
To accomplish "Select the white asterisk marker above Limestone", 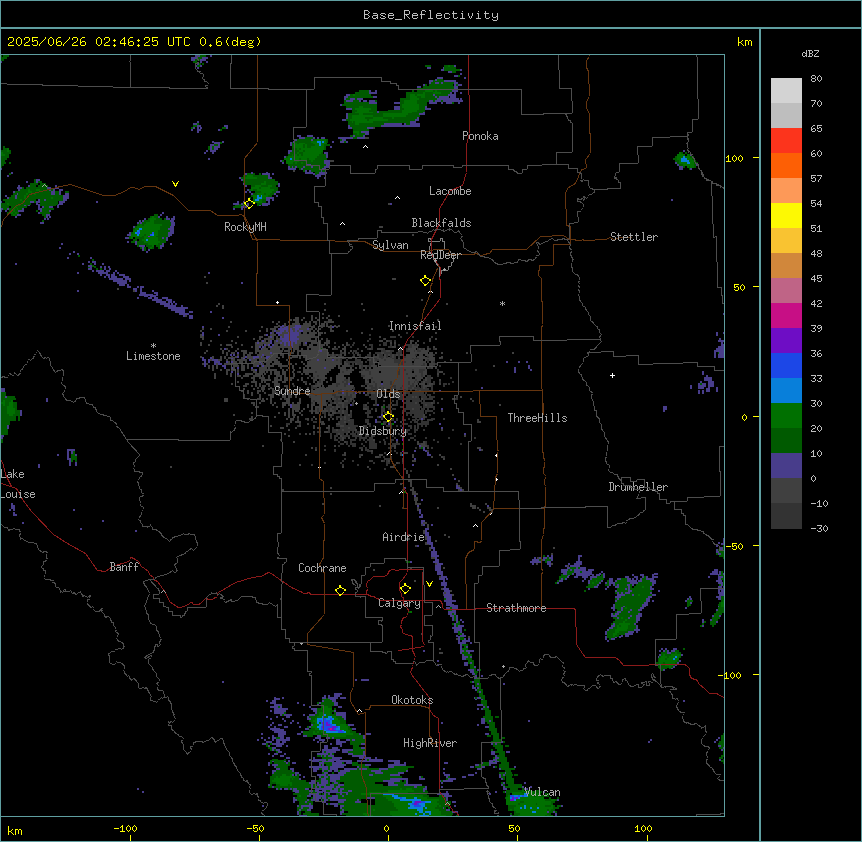I will (153, 346).
